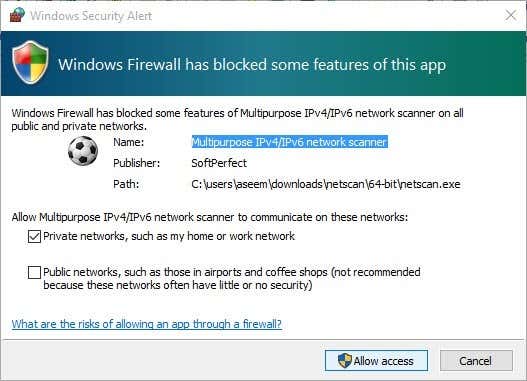
Task: Click the soccer ball app icon
Action: (x=83, y=151)
